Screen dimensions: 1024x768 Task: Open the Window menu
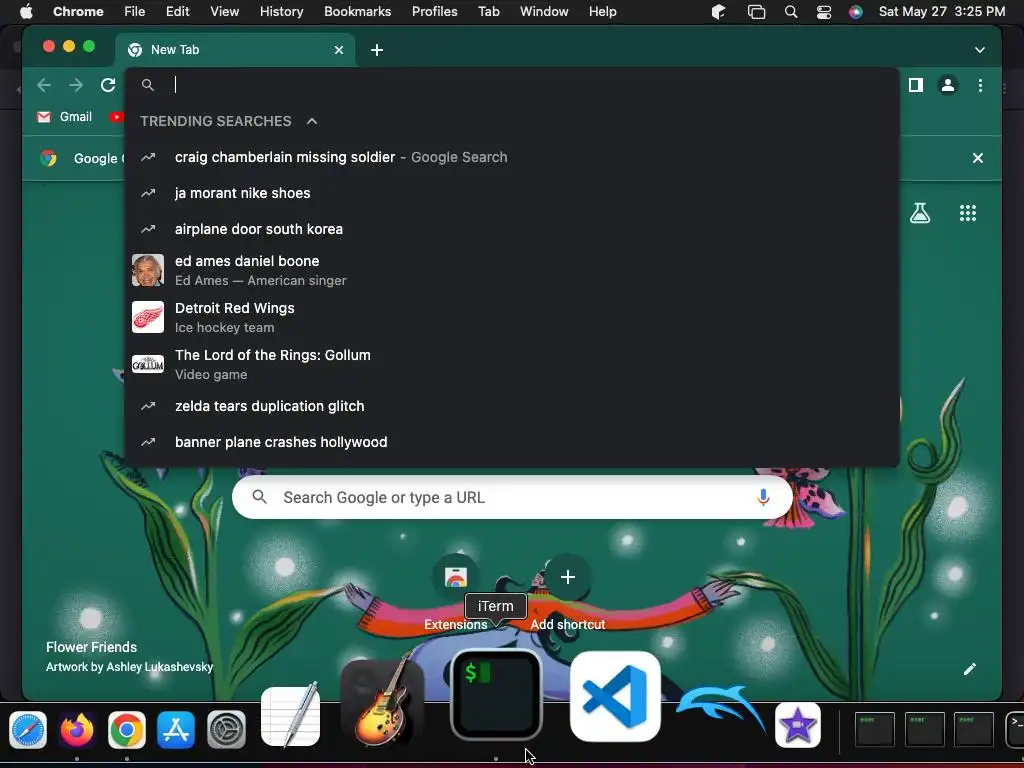pos(544,12)
